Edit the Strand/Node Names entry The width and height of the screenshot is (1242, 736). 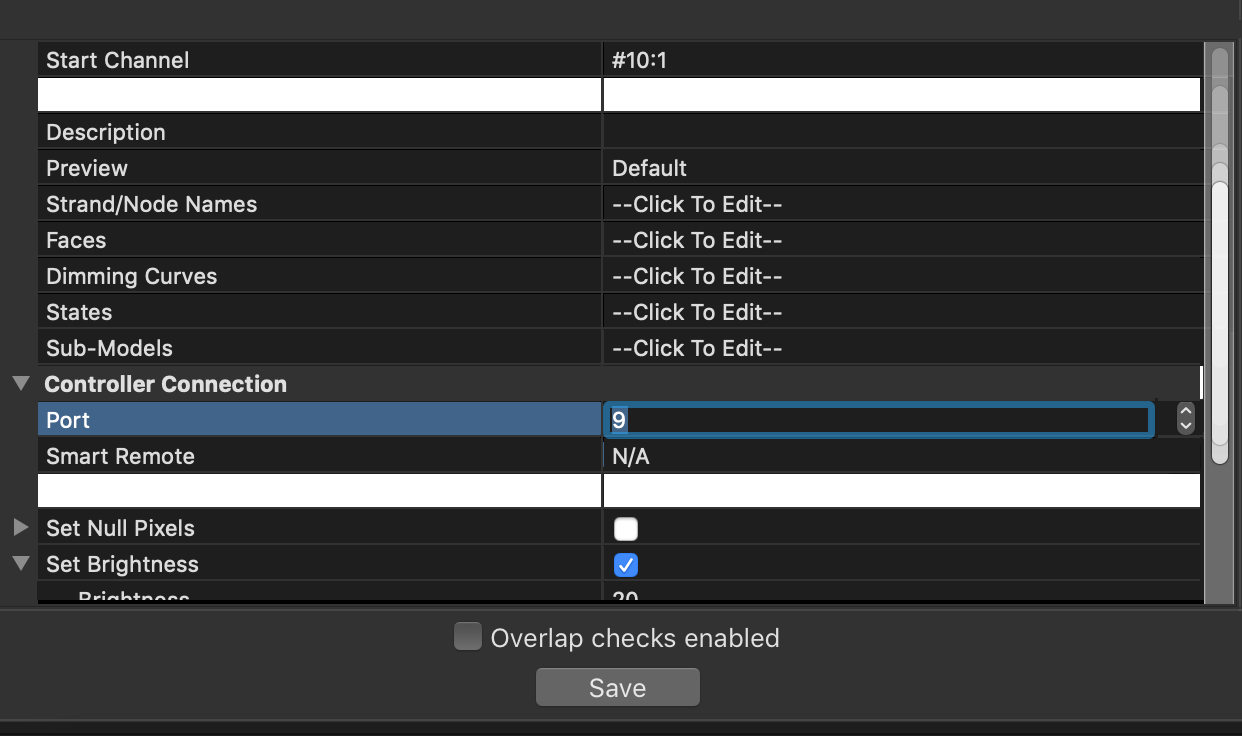697,204
